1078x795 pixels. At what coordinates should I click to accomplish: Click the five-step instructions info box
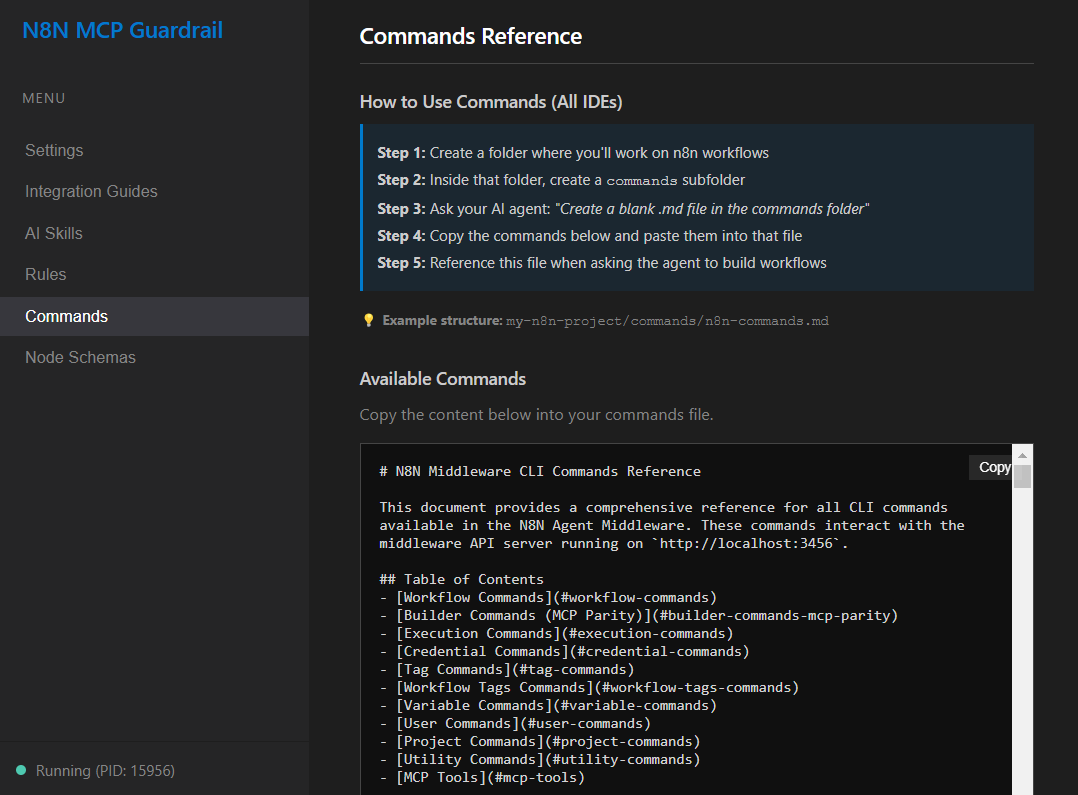[697, 207]
